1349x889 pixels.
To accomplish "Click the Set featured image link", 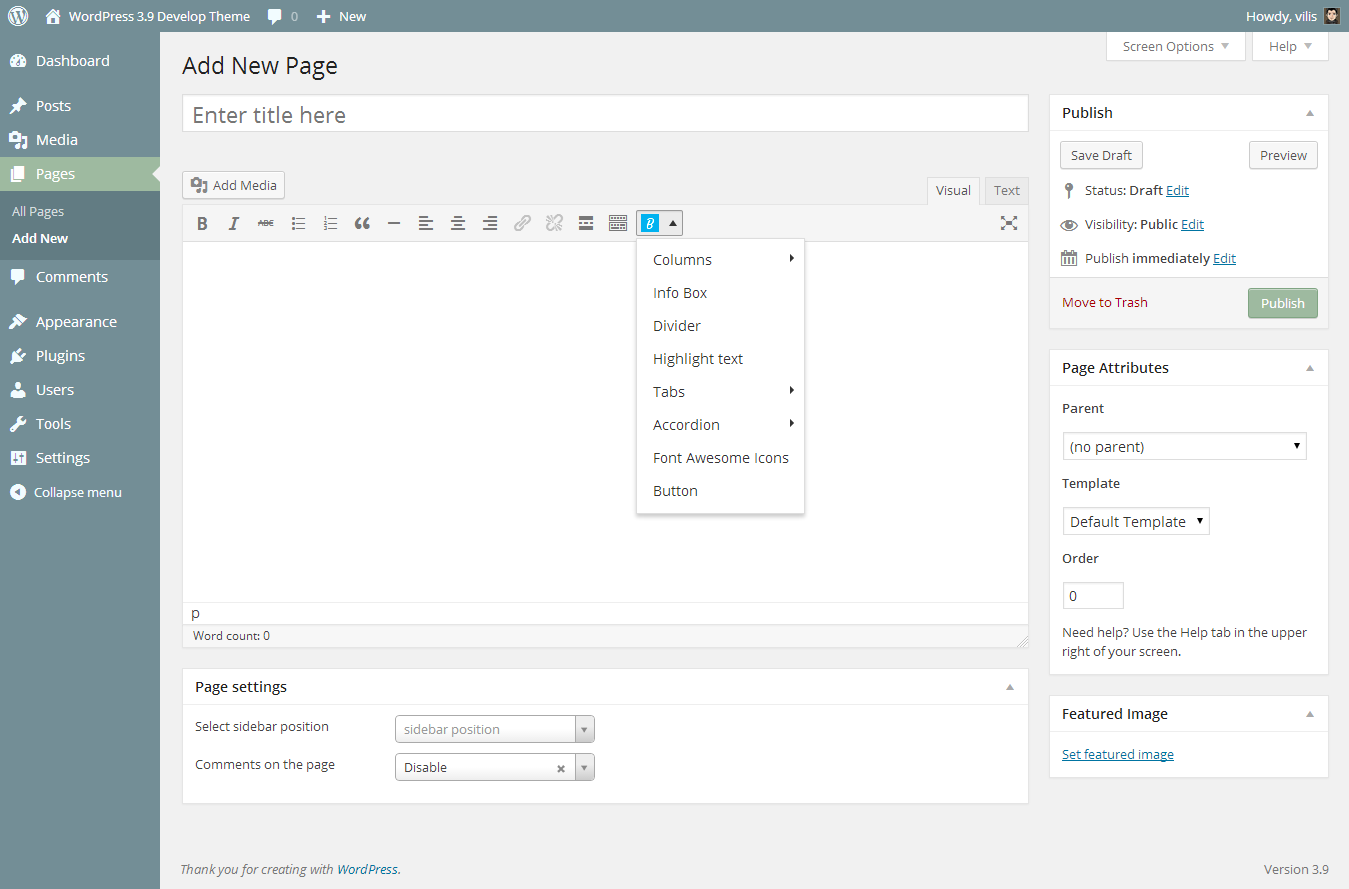I will pos(1117,754).
